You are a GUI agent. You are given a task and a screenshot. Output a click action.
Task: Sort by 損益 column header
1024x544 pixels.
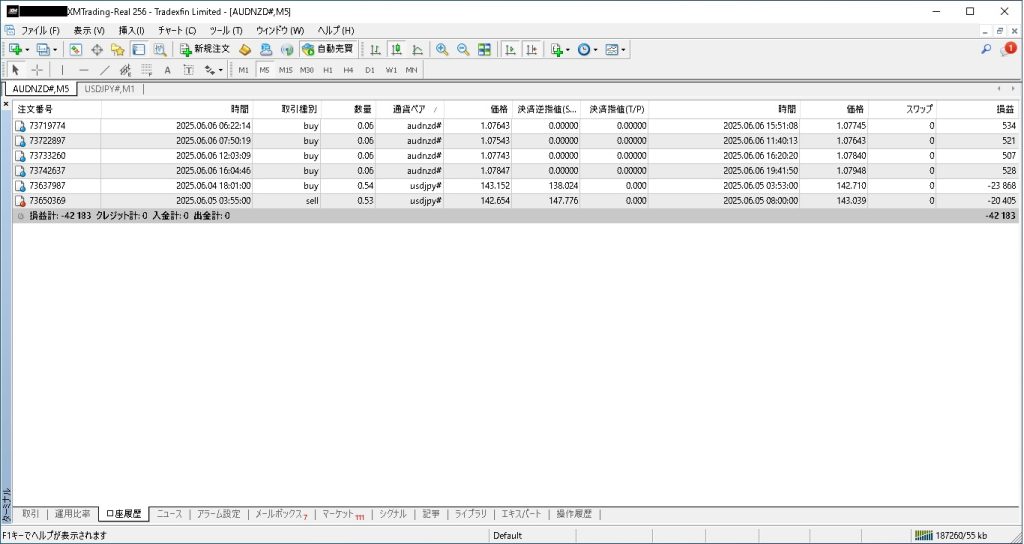tap(1003, 108)
